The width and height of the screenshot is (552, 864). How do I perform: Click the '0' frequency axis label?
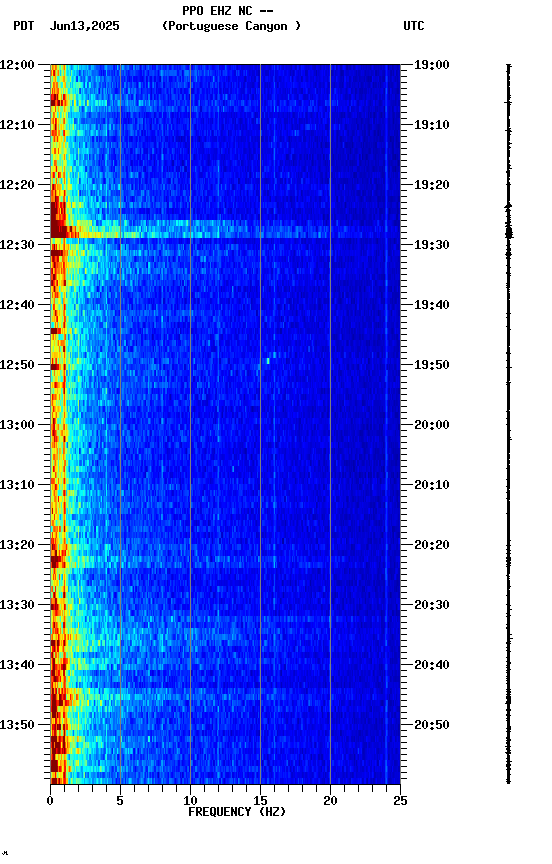tap(50, 801)
